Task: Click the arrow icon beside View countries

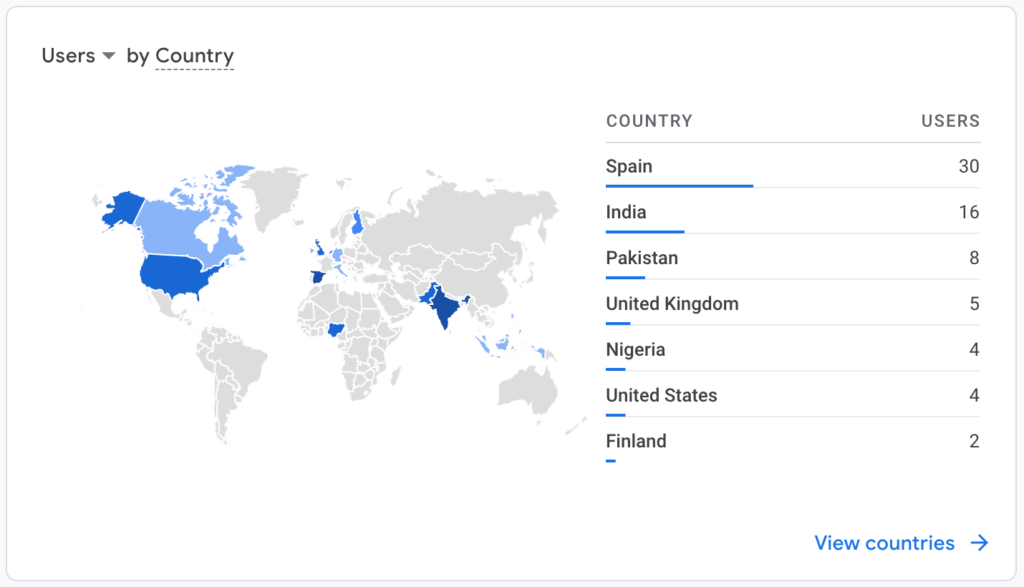Action: (x=979, y=543)
